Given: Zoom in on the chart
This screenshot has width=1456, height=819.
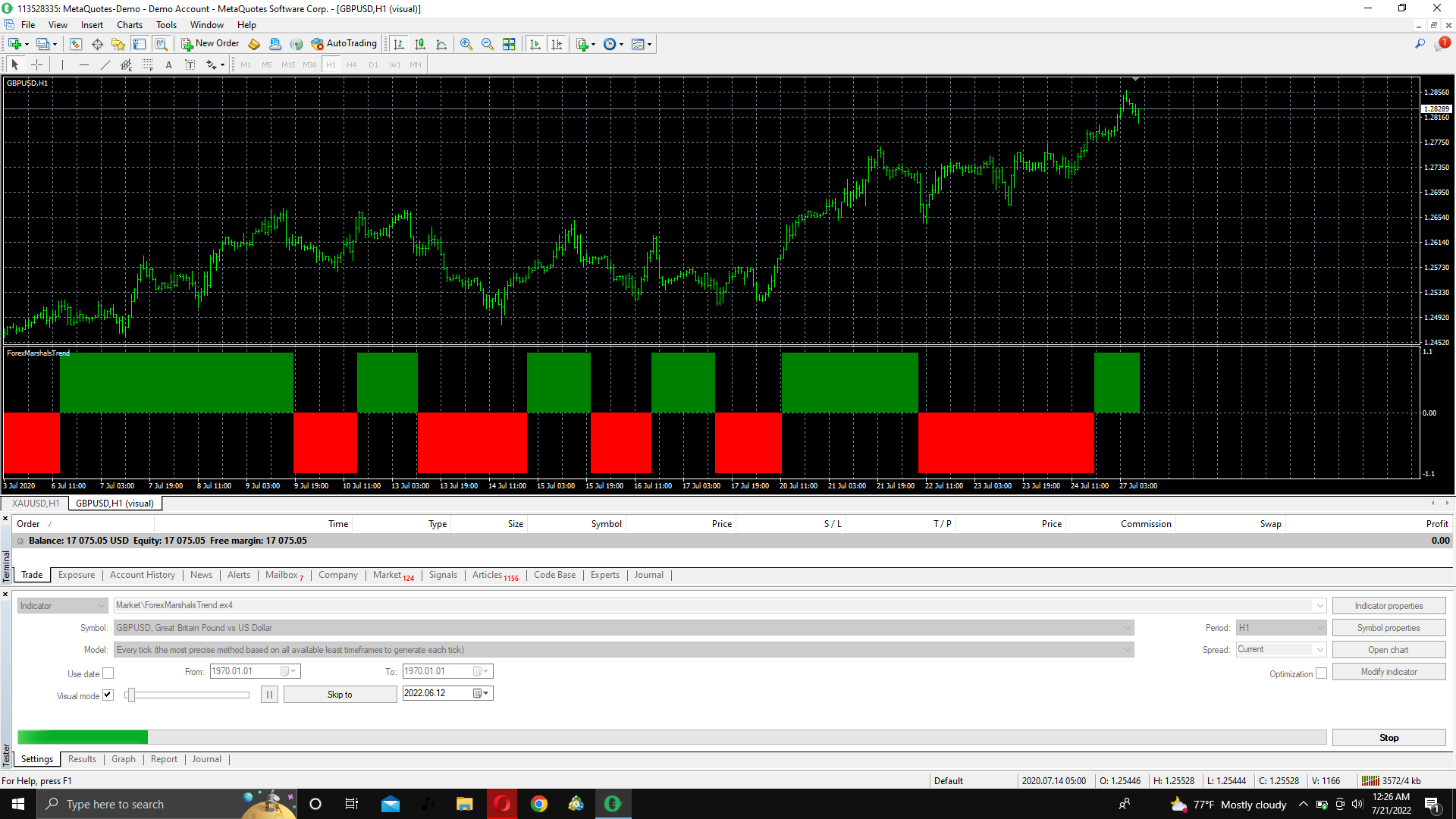Looking at the screenshot, I should click(466, 44).
